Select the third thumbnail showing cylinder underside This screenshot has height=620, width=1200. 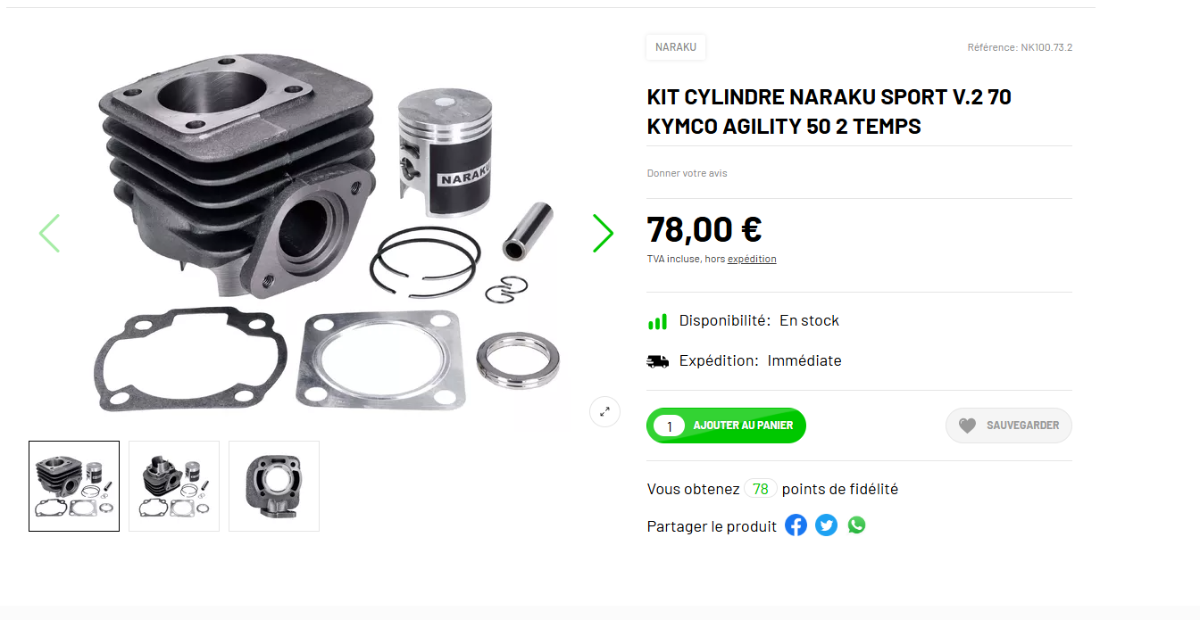(x=274, y=486)
